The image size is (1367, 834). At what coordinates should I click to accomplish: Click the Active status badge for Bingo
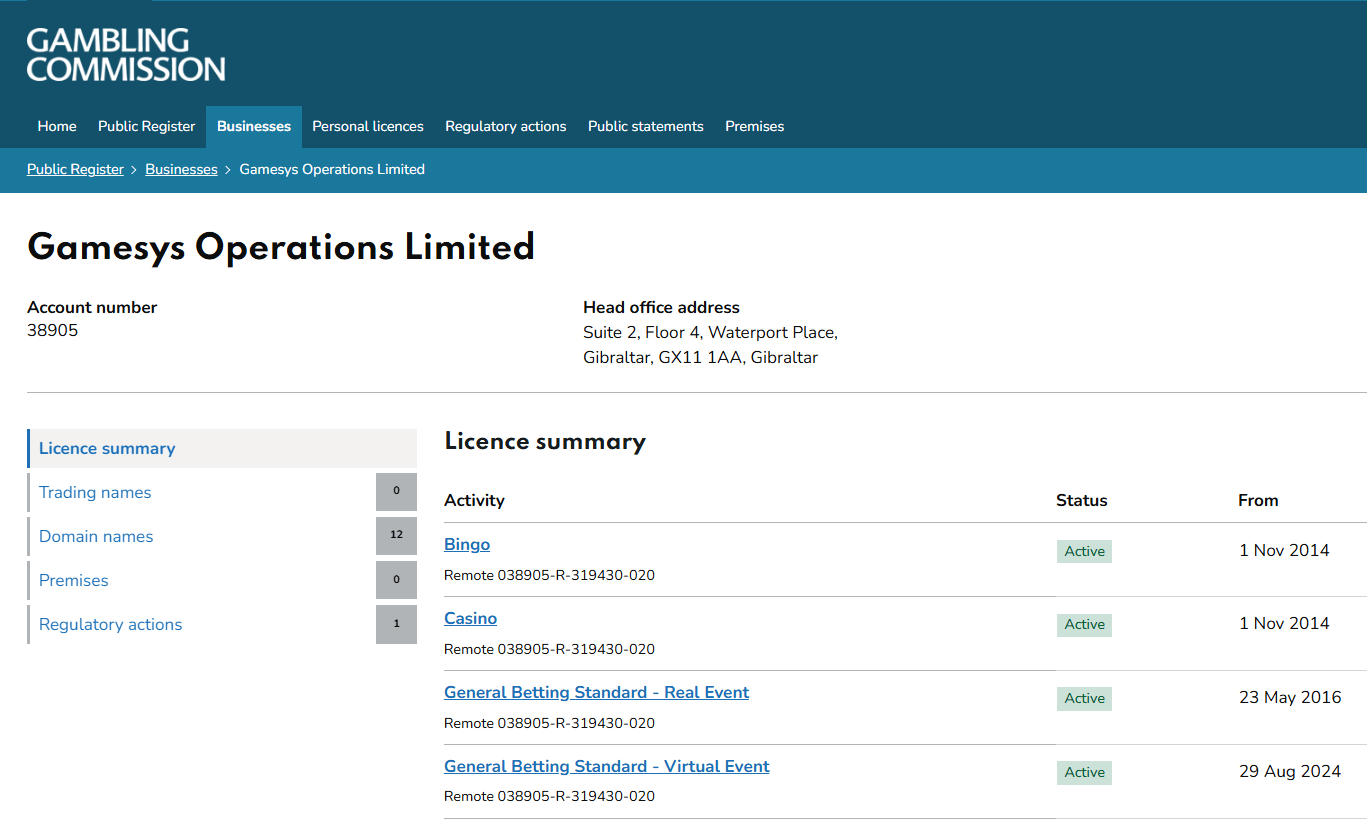(1084, 551)
